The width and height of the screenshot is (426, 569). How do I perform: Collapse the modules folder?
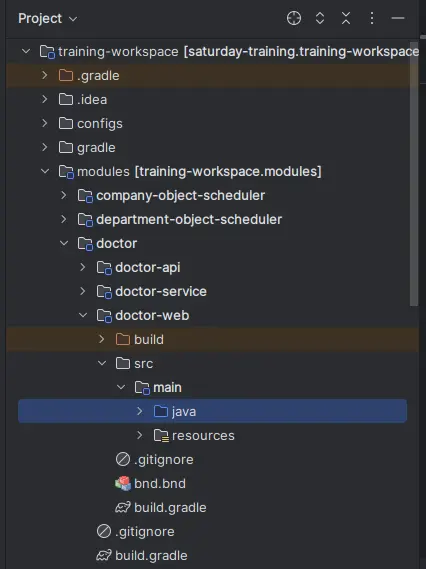click(x=45, y=171)
